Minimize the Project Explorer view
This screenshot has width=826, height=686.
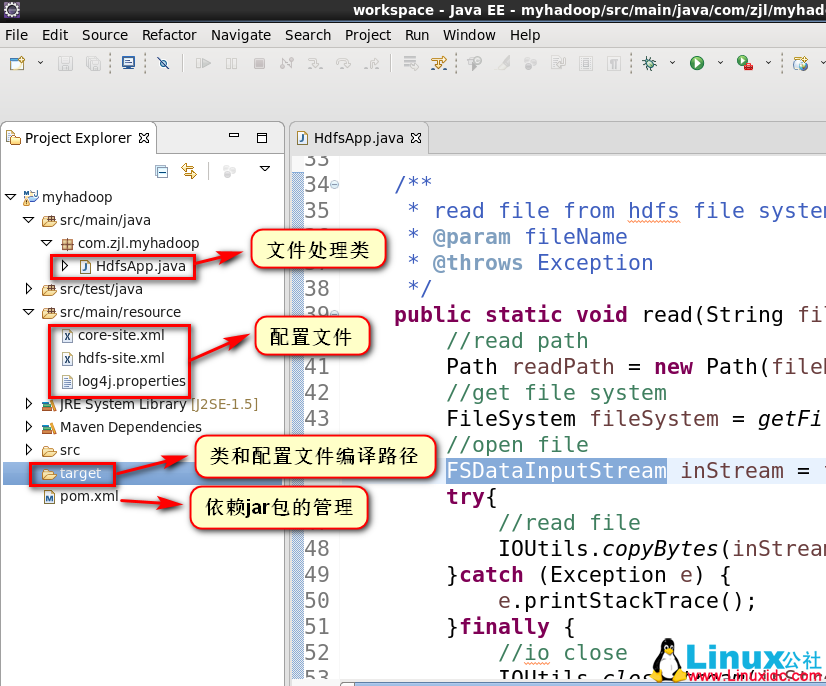[x=233, y=137]
